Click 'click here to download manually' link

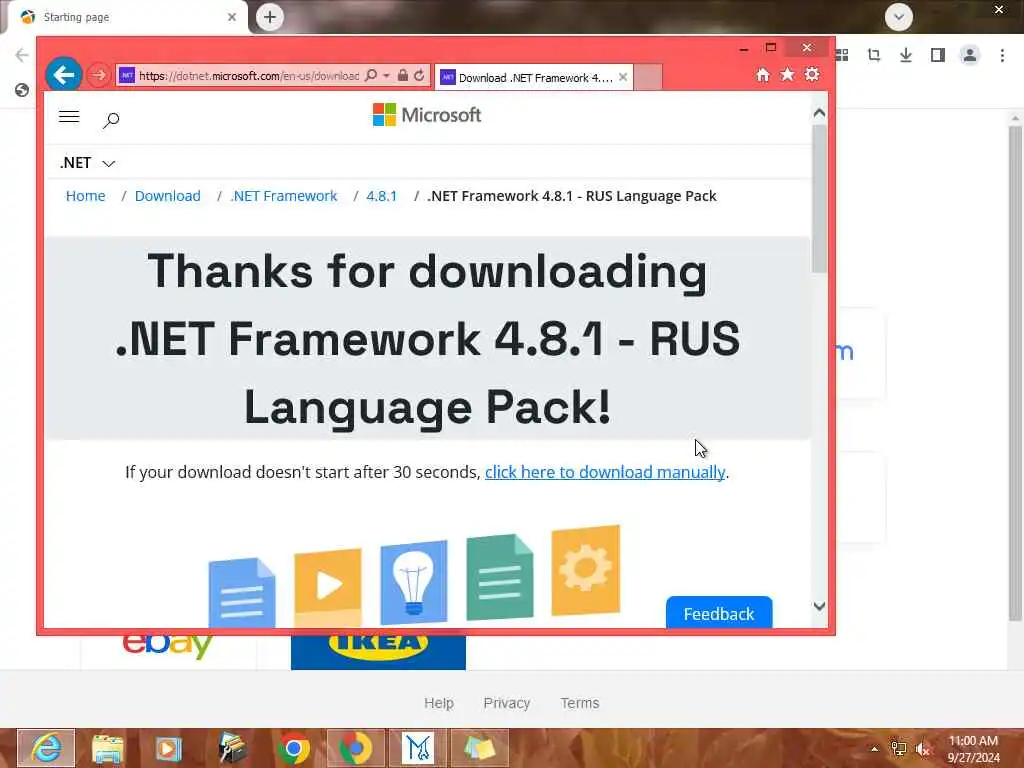pos(605,472)
